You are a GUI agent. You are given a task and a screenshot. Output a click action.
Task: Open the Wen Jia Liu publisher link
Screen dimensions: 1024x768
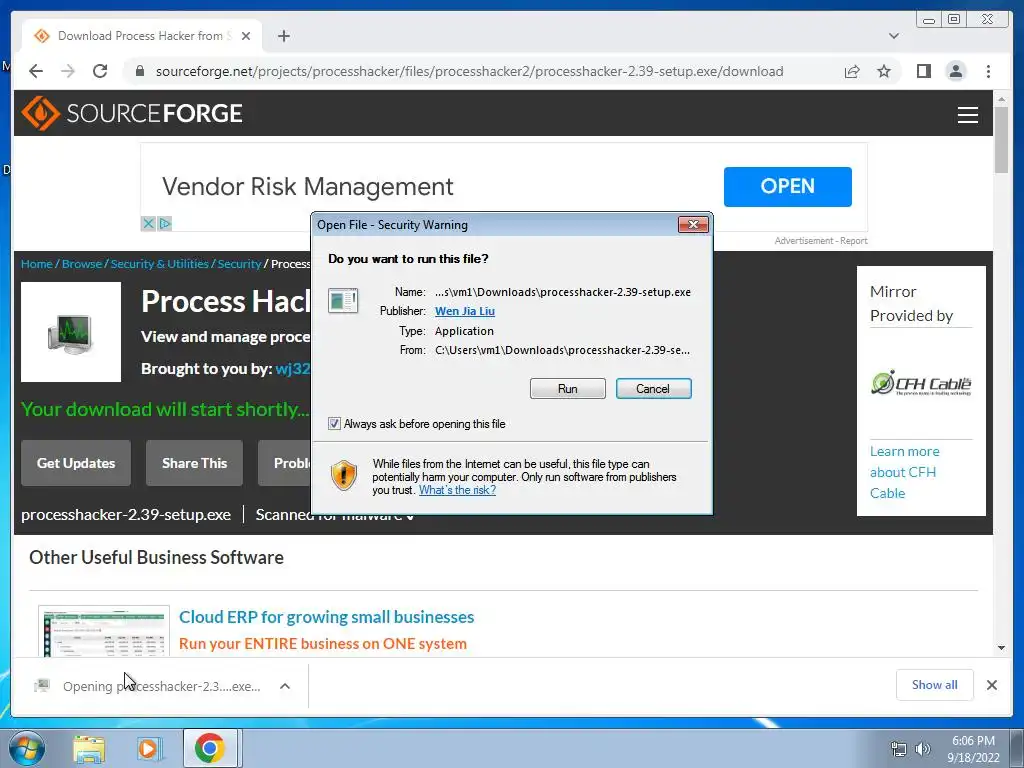coord(464,312)
